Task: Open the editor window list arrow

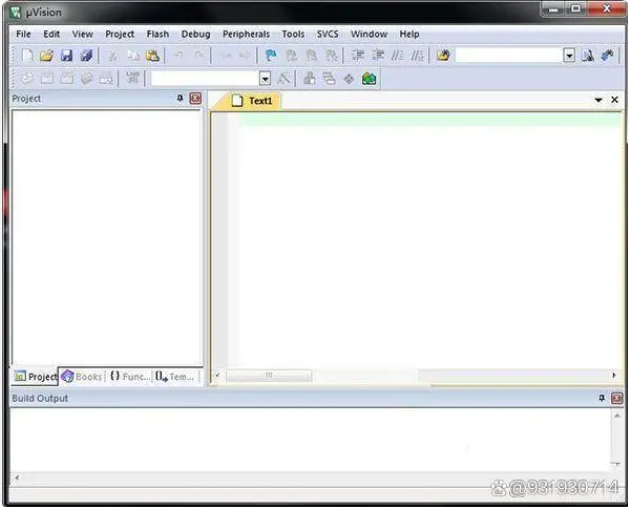Action: pos(598,100)
